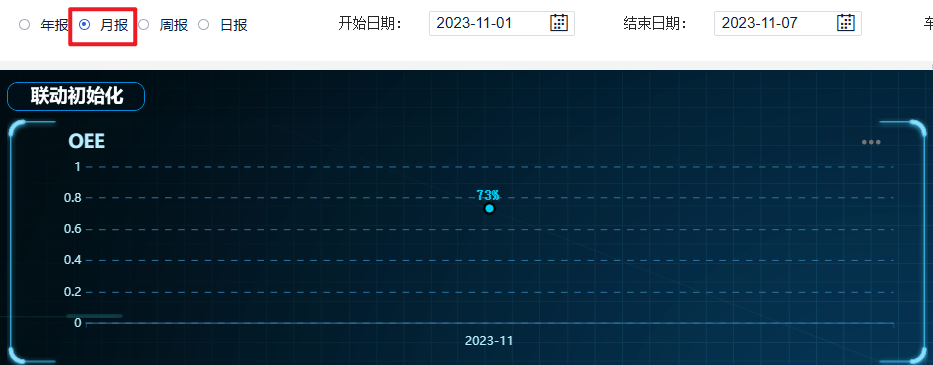Switch to the 日报 daily report

204,25
